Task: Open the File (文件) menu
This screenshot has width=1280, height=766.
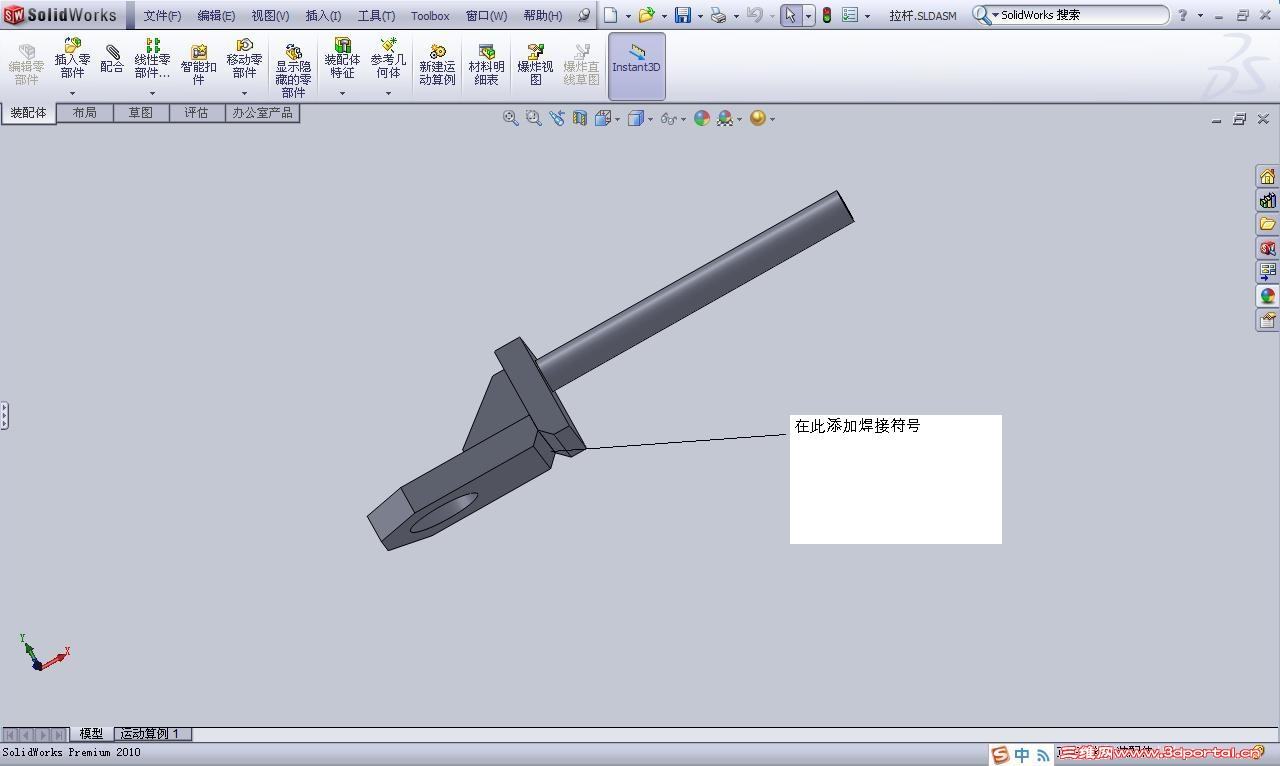Action: pyautogui.click(x=162, y=15)
